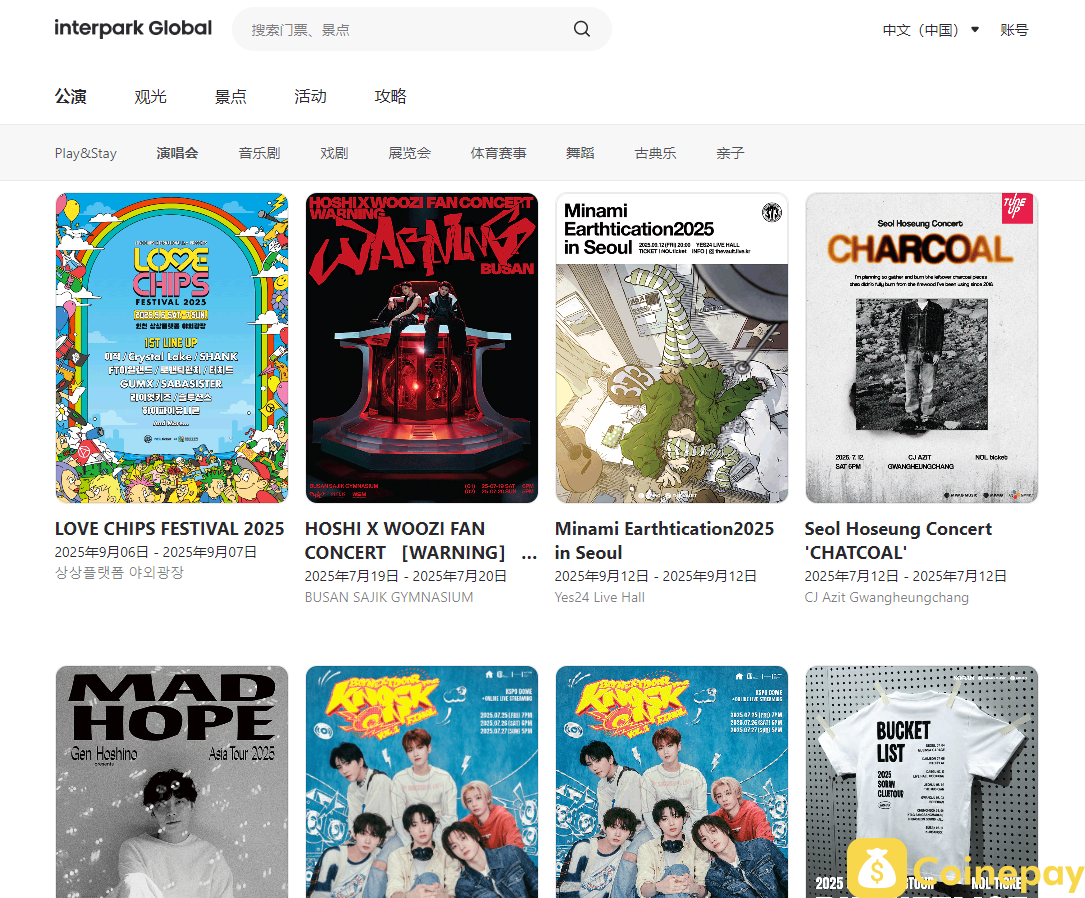
Task: Show the 展览会 category
Action: 410,153
